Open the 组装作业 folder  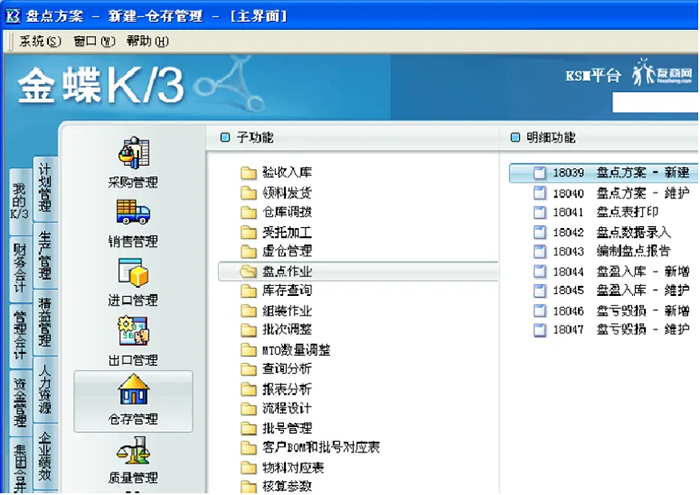coord(276,311)
